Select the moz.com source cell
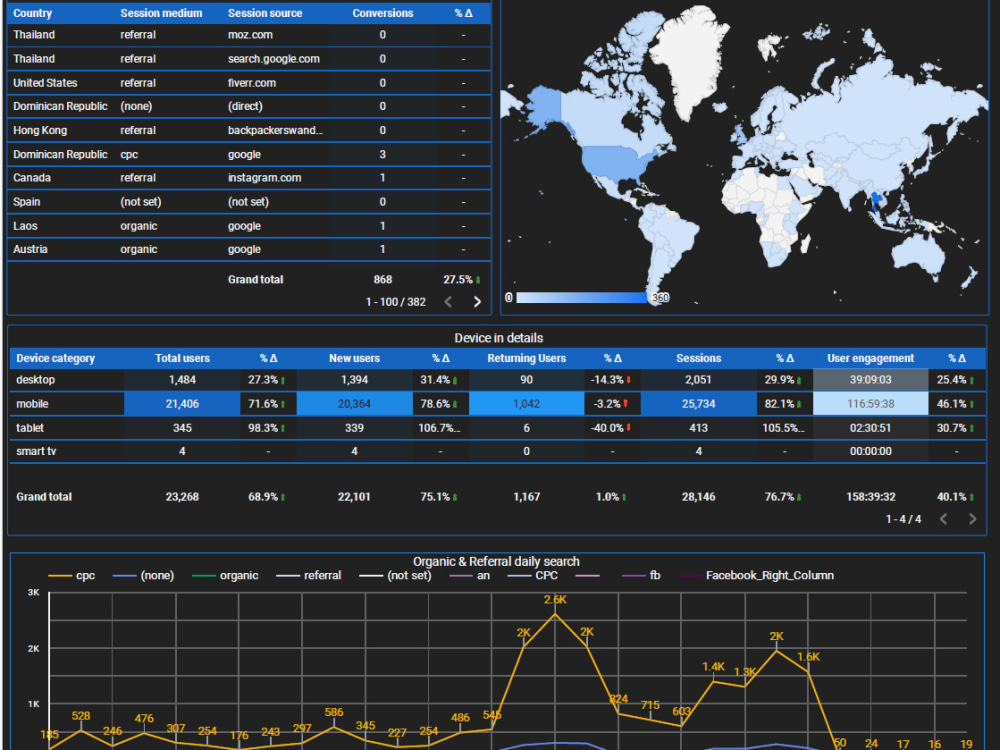The height and width of the screenshot is (750, 1000). click(x=250, y=35)
